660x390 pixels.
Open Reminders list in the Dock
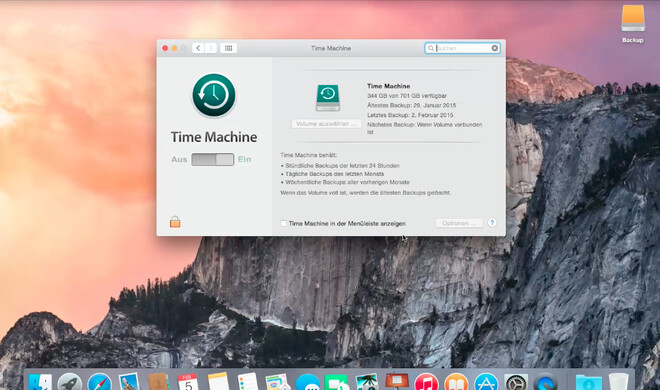pyautogui.click(x=248, y=382)
